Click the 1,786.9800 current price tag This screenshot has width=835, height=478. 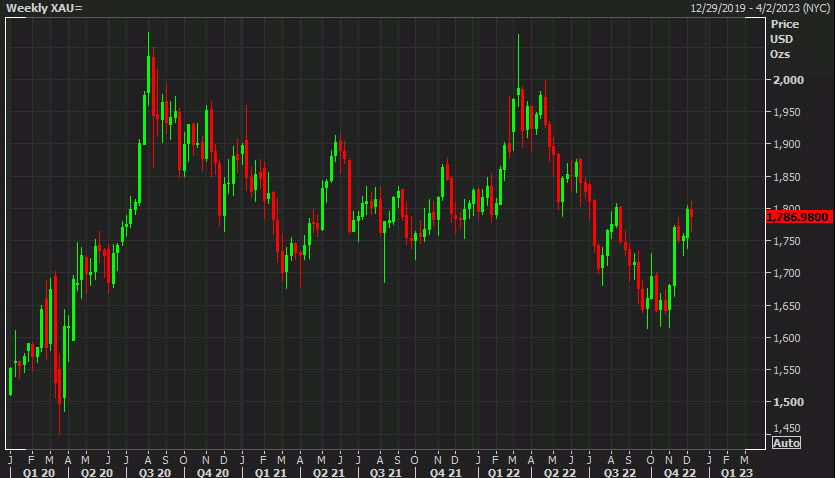pos(798,217)
